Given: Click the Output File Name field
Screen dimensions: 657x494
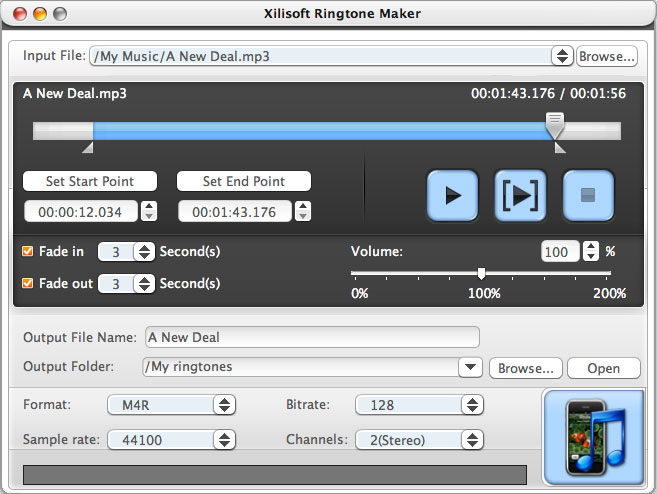Looking at the screenshot, I should pyautogui.click(x=312, y=337).
